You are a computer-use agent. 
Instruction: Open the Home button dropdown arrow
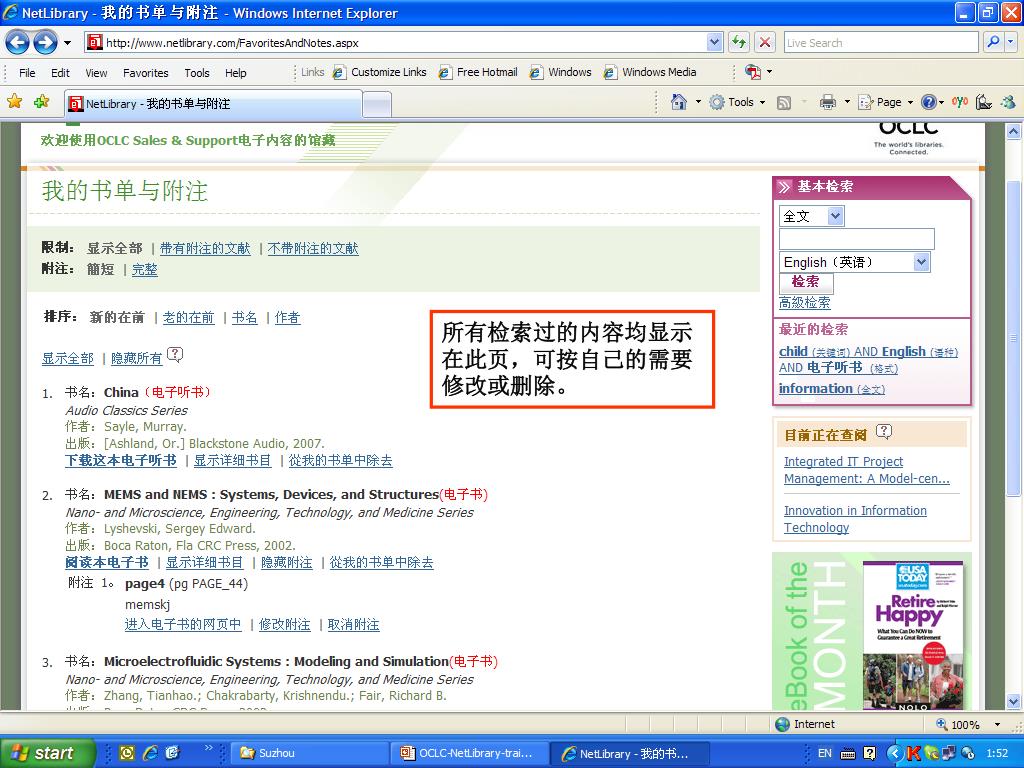click(x=697, y=103)
